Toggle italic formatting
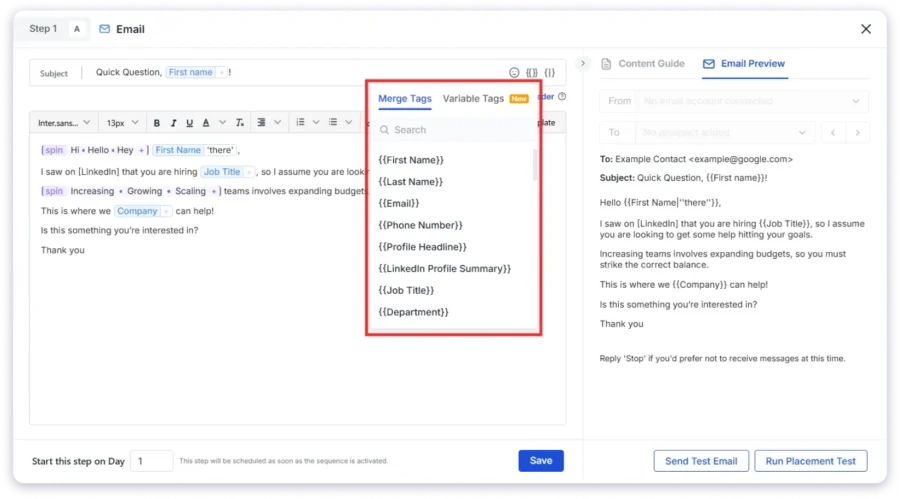This screenshot has width=900, height=499. (173, 123)
